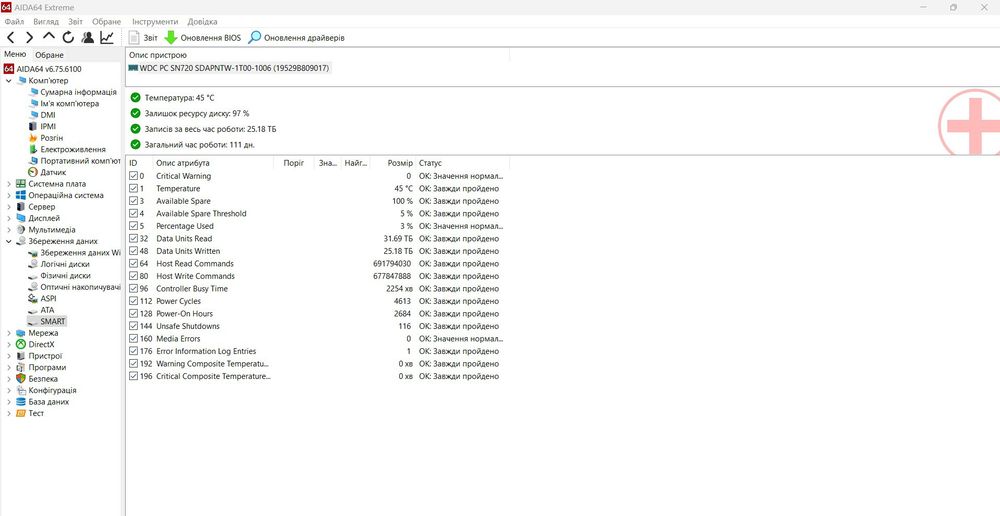Expand the Пристрої branch
The height and width of the screenshot is (516, 1000).
(9, 356)
